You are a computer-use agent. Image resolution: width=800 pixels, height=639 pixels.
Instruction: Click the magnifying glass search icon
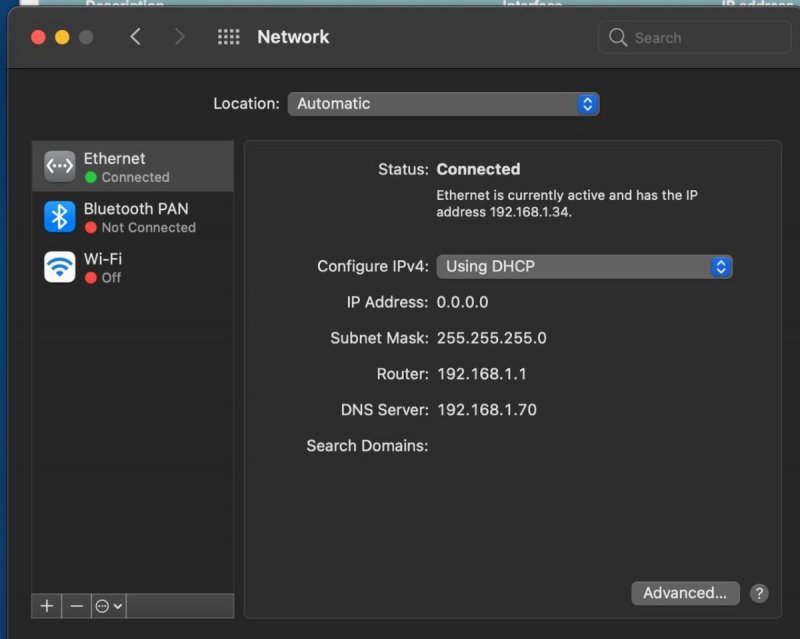[x=618, y=38]
